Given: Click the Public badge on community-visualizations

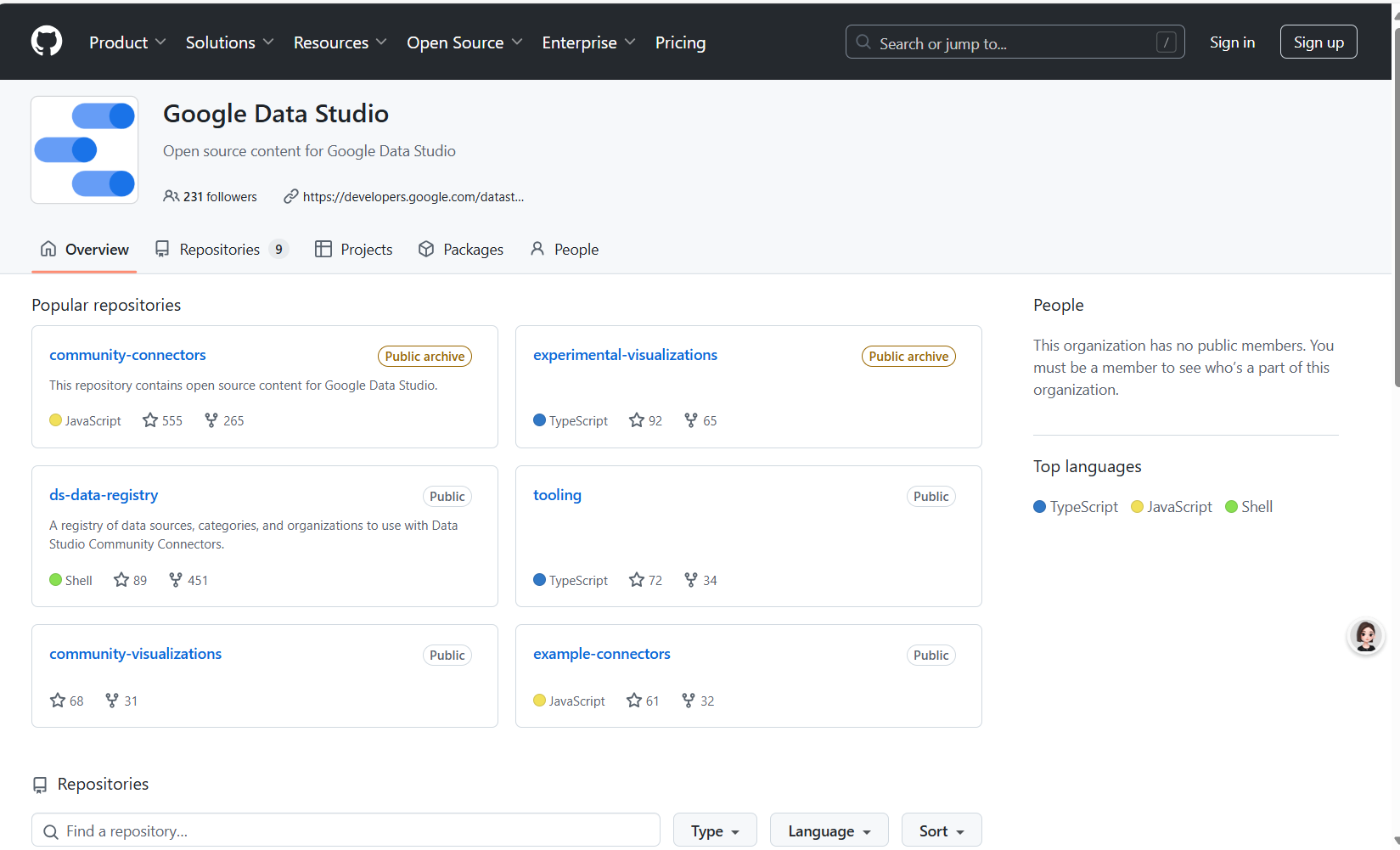Looking at the screenshot, I should click(447, 656).
